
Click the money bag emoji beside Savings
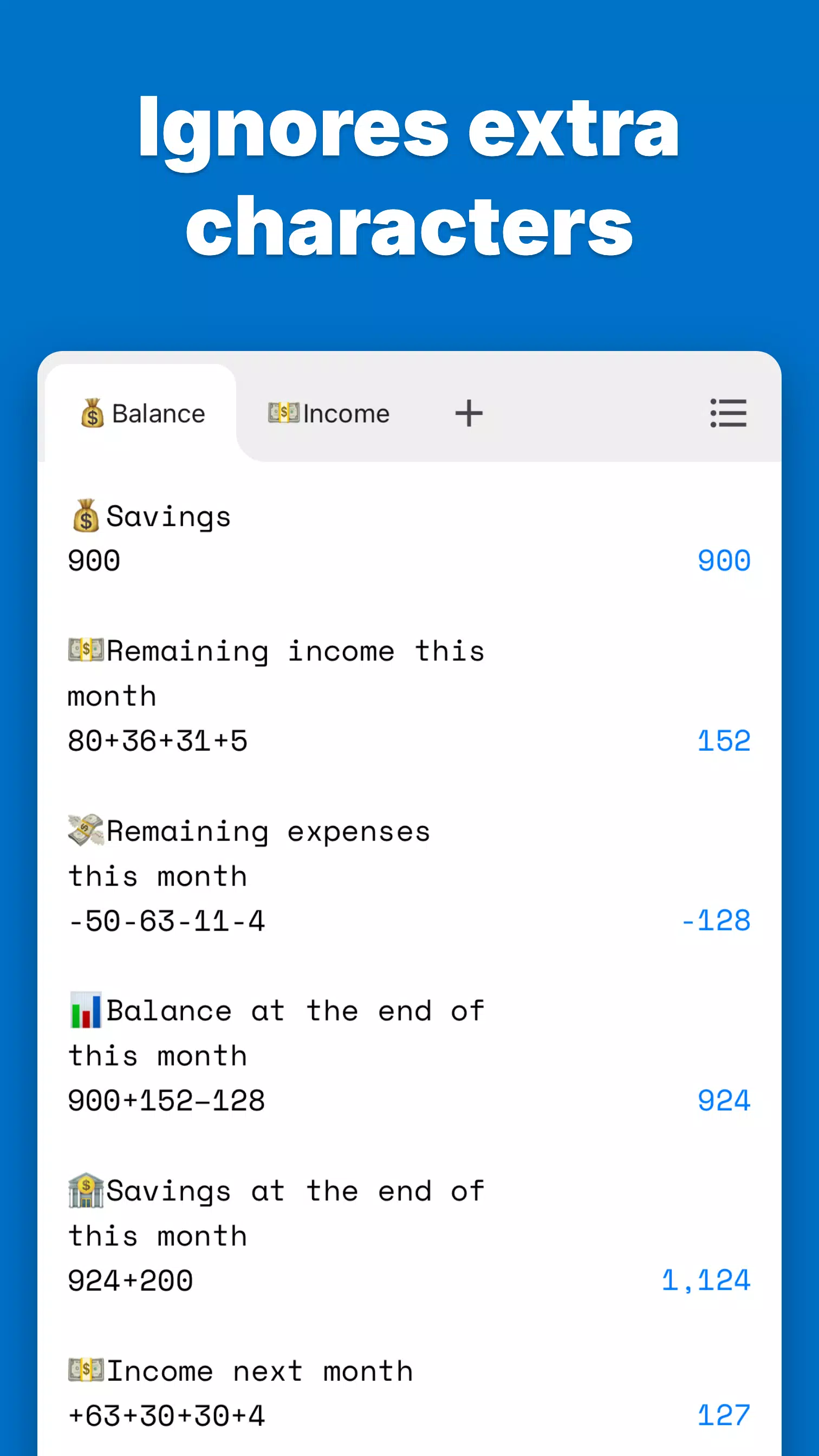pos(86,516)
